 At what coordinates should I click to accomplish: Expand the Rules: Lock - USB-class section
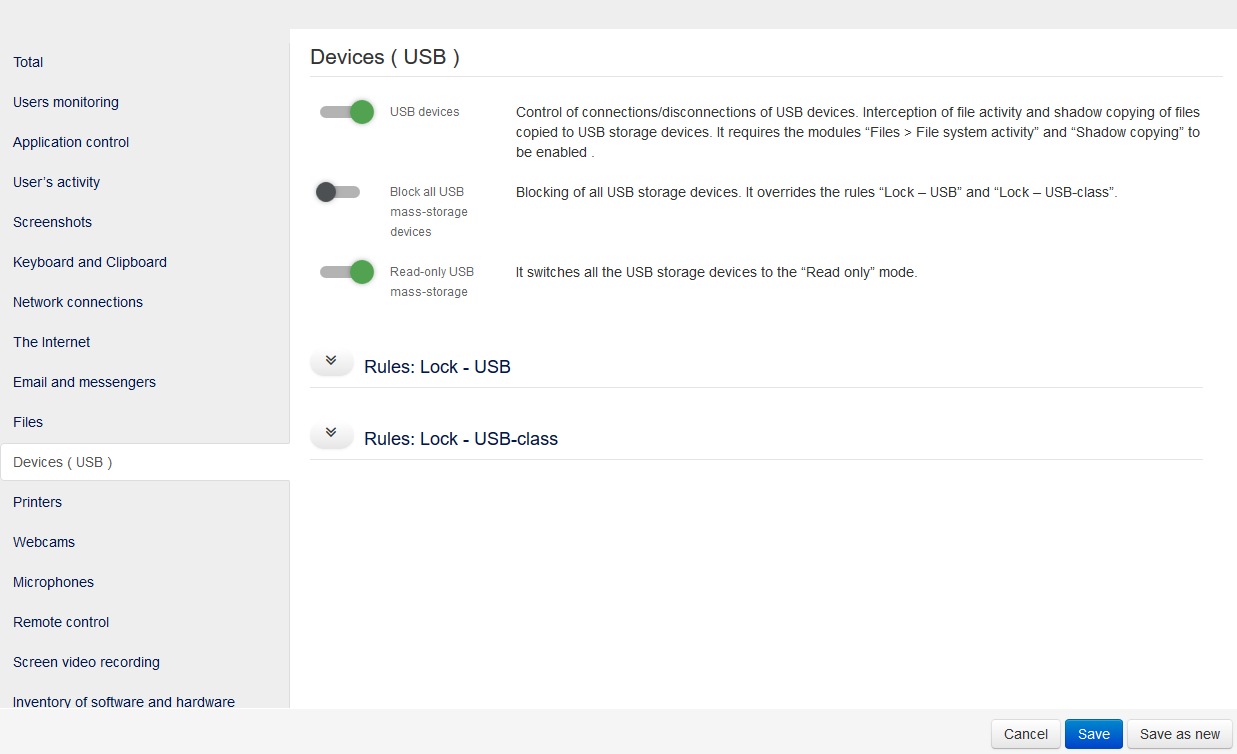click(331, 434)
